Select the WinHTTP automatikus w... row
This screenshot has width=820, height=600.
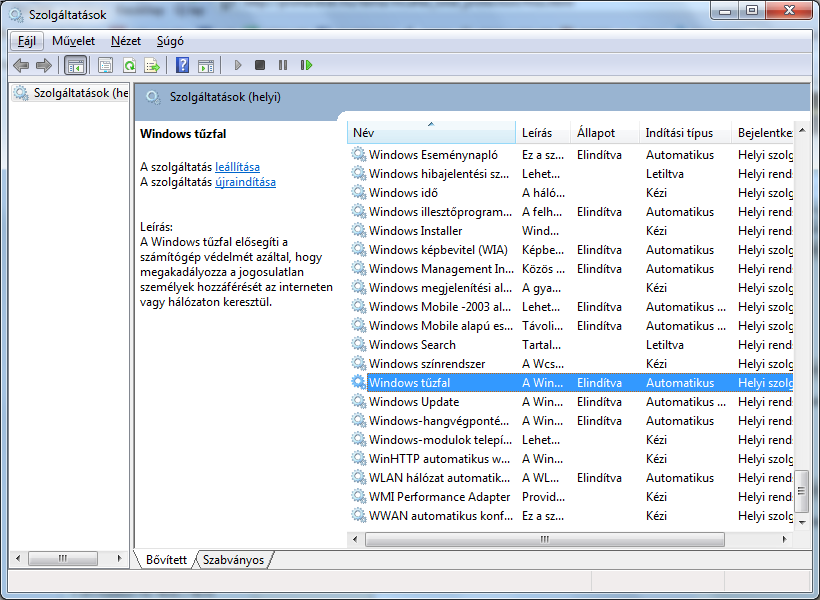[571, 458]
